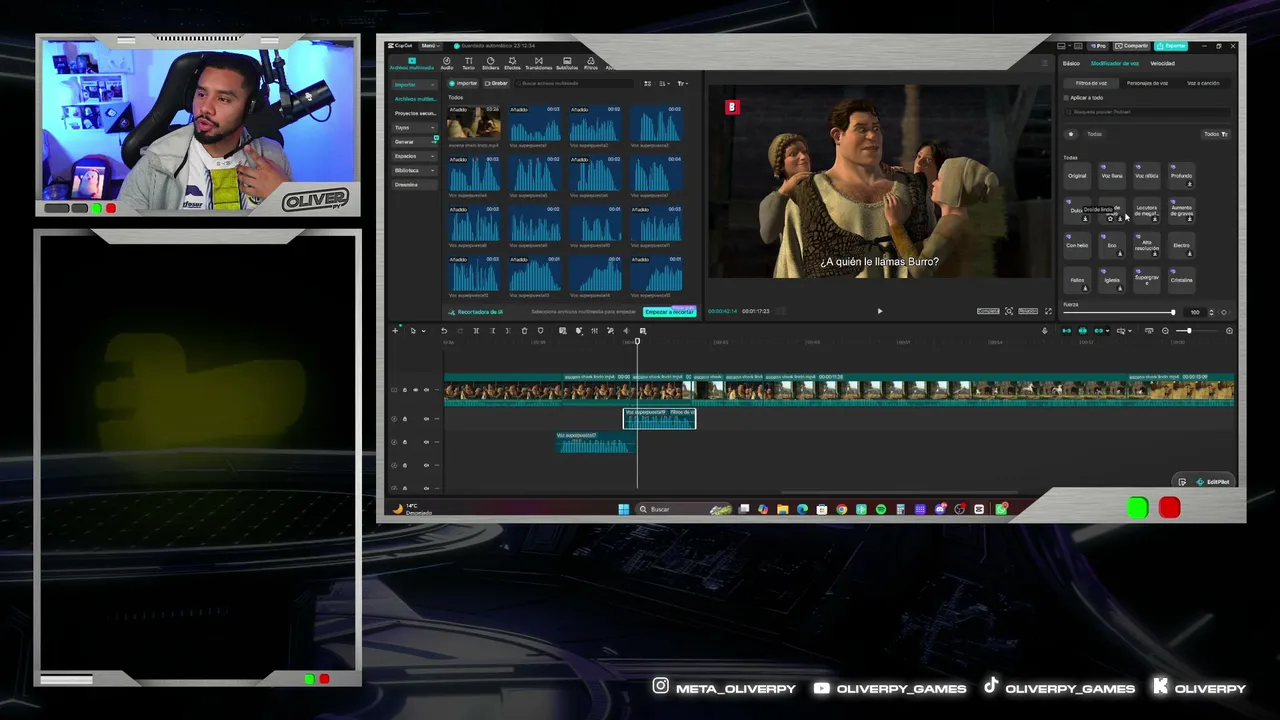Split the clip at the playhead

(476, 331)
